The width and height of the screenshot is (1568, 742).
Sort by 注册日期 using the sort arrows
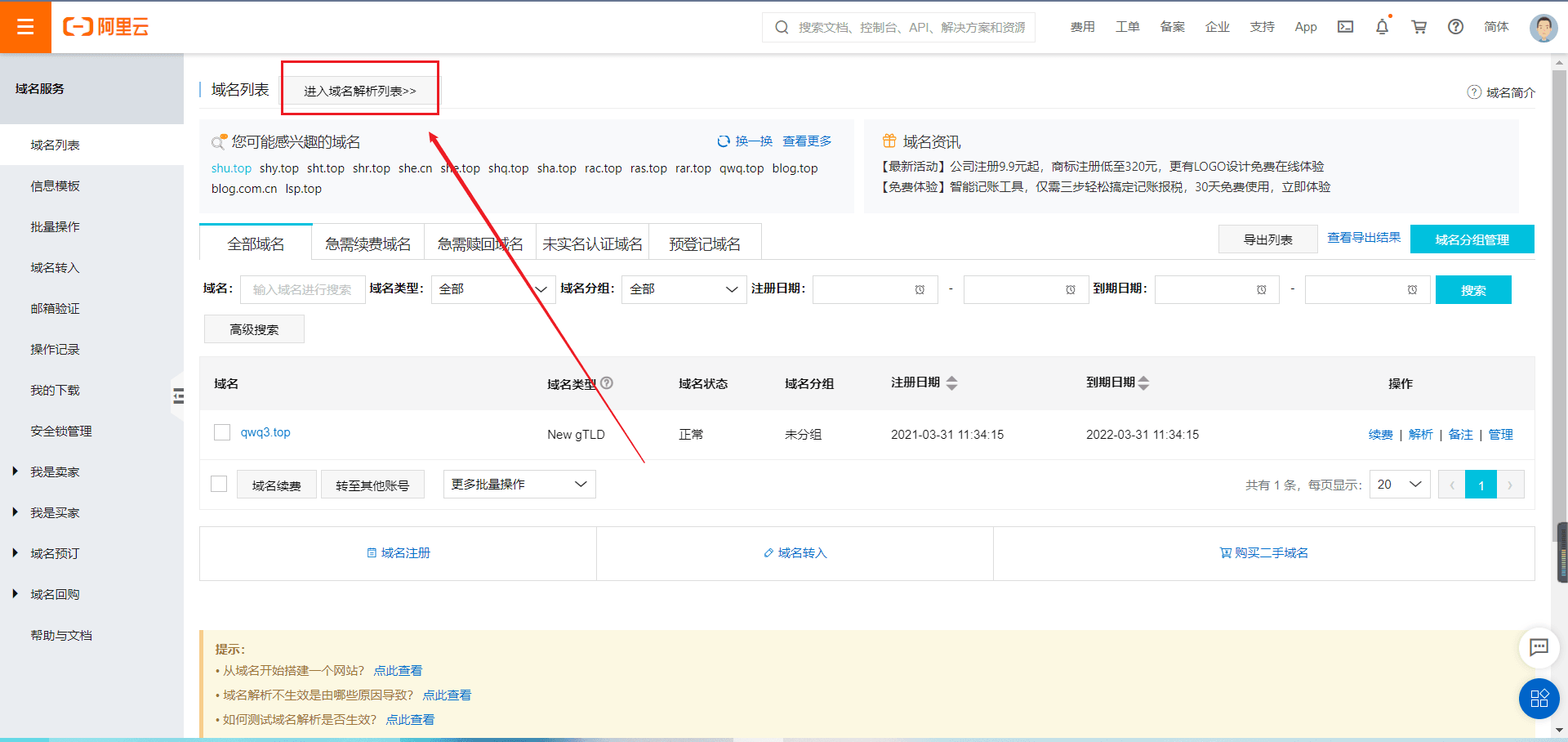[x=951, y=382]
